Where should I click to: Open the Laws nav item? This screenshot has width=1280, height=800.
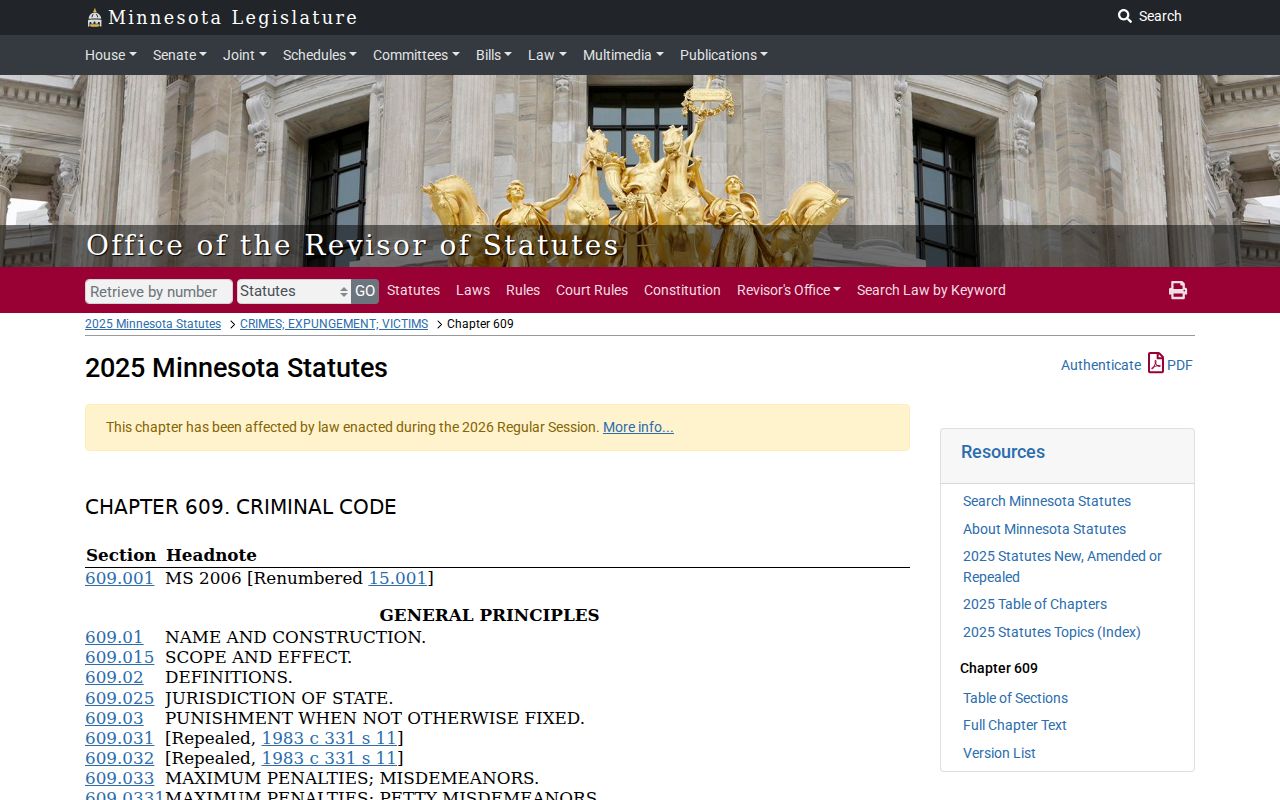tap(473, 290)
